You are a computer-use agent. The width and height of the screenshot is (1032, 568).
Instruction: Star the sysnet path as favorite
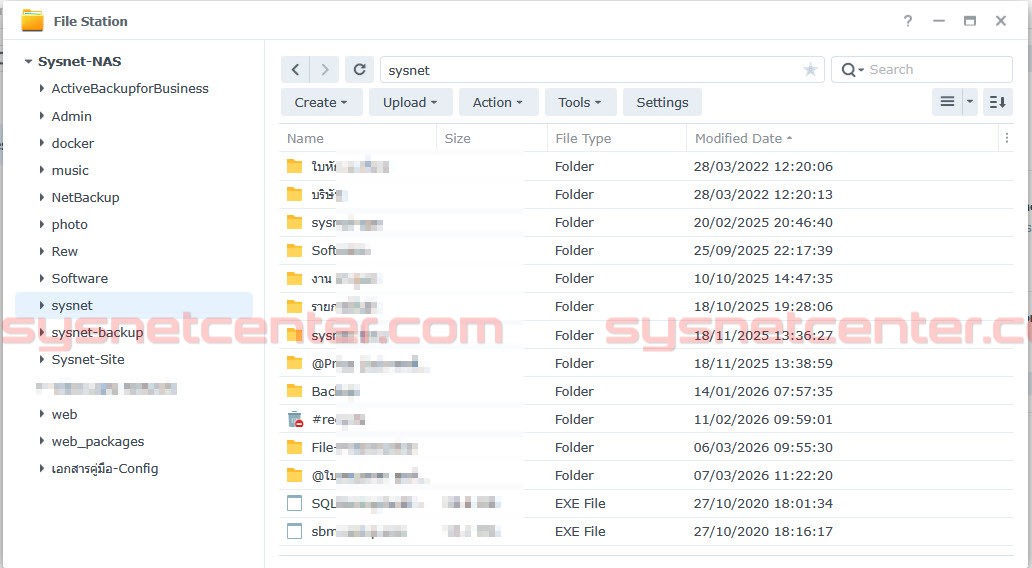click(x=810, y=70)
